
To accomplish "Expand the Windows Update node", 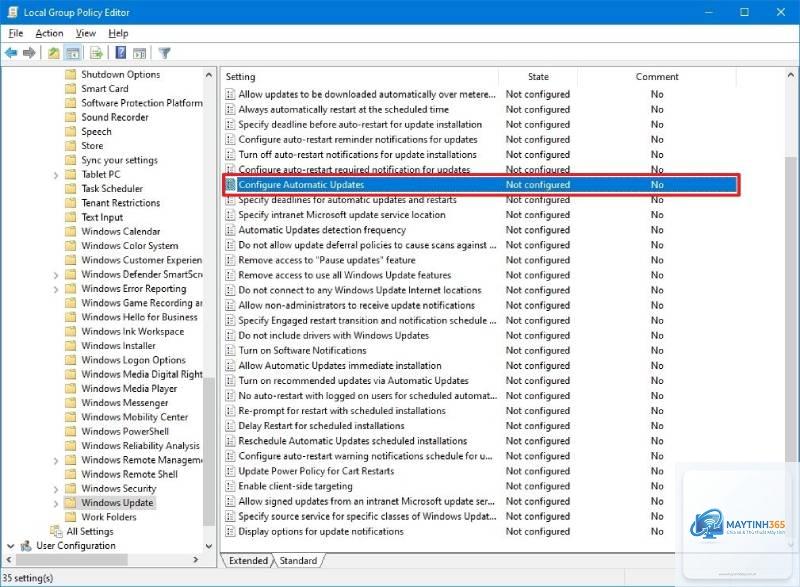I will pos(56,503).
